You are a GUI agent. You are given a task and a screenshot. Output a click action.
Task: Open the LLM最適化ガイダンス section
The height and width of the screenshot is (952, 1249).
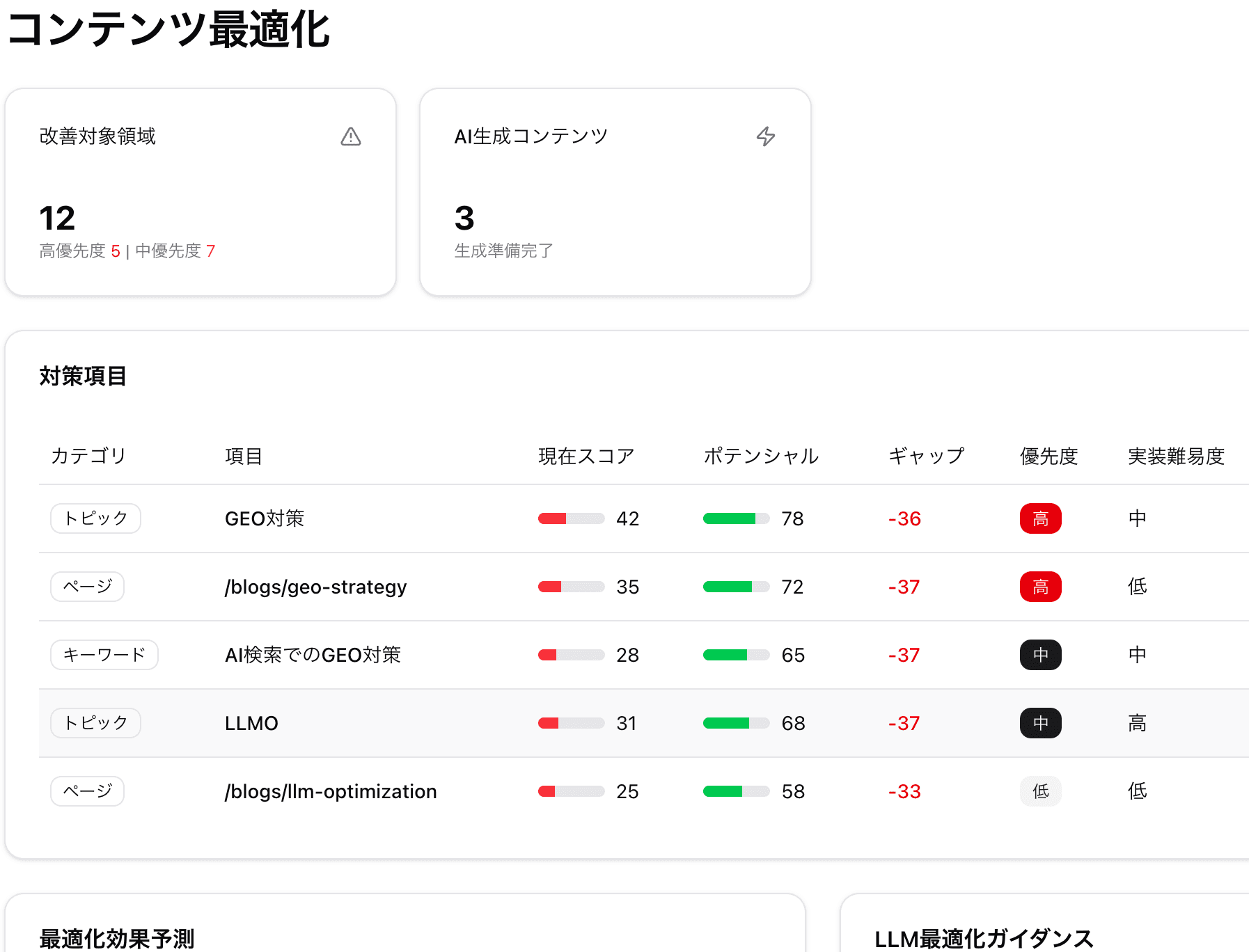point(984,937)
